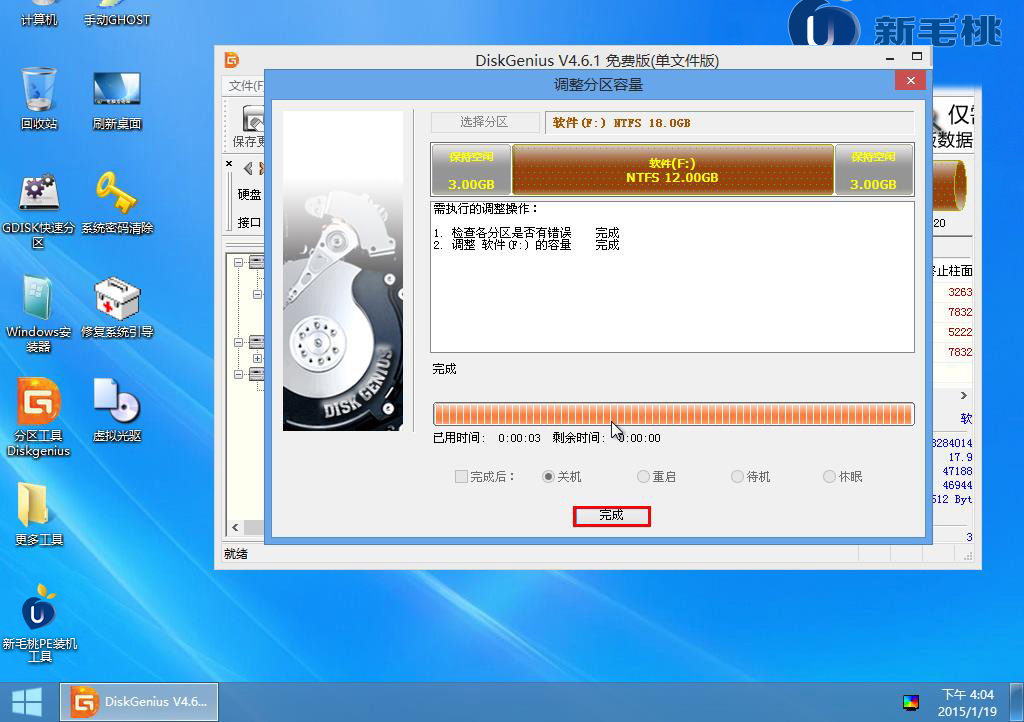The height and width of the screenshot is (722, 1024).
Task: Click the 软件(F:) NTFS 18.0GB partition field
Action: 729,122
